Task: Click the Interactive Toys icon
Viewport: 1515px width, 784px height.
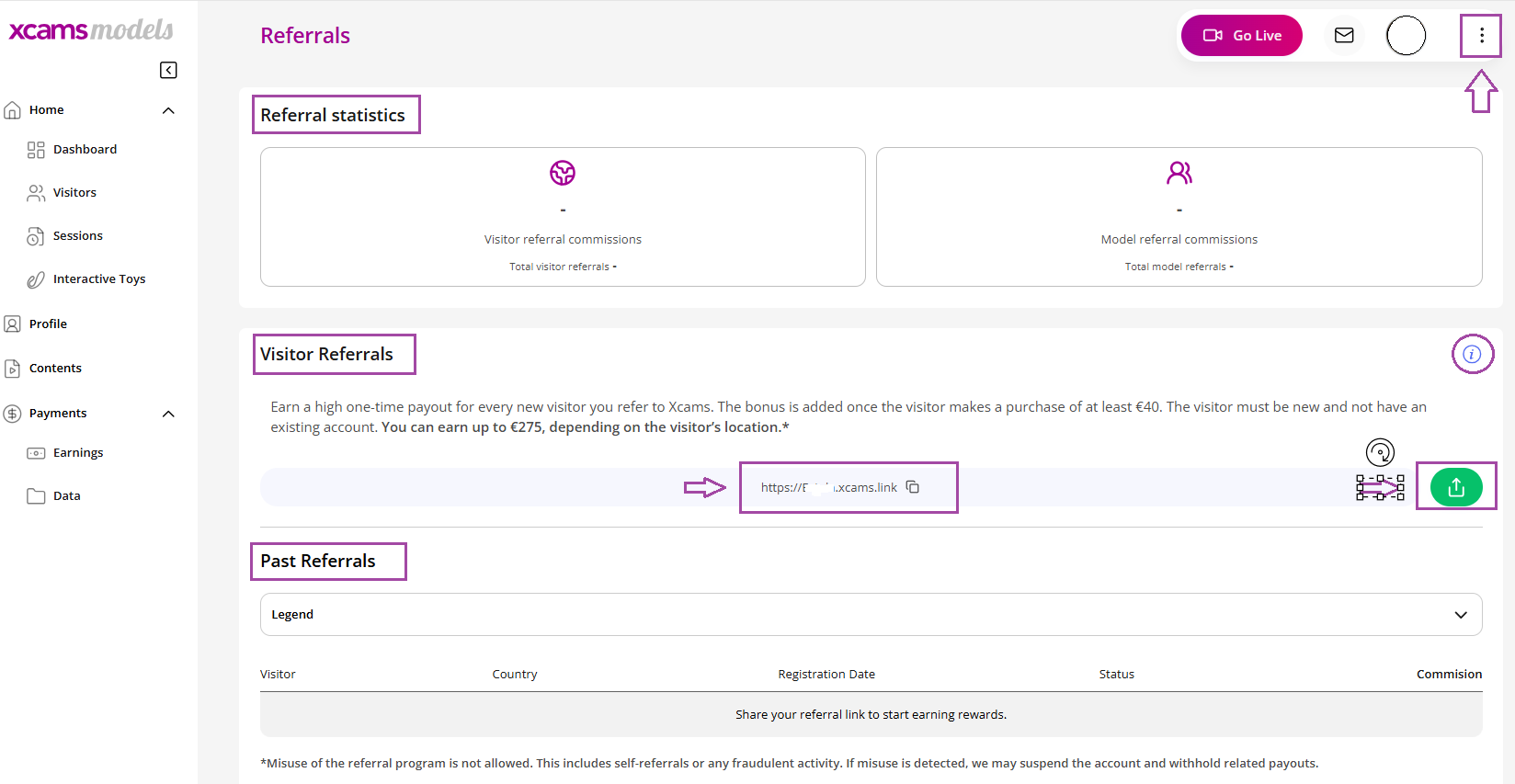Action: click(x=36, y=279)
